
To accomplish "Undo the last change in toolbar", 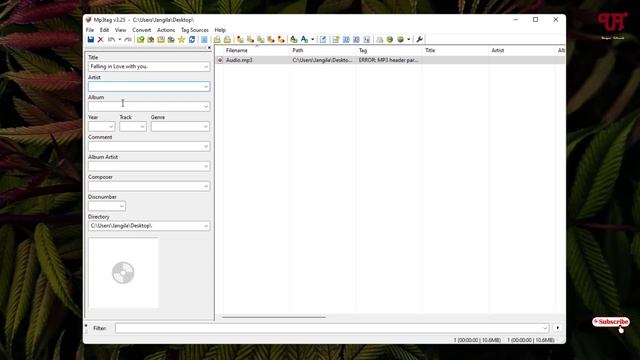I will 111,40.
